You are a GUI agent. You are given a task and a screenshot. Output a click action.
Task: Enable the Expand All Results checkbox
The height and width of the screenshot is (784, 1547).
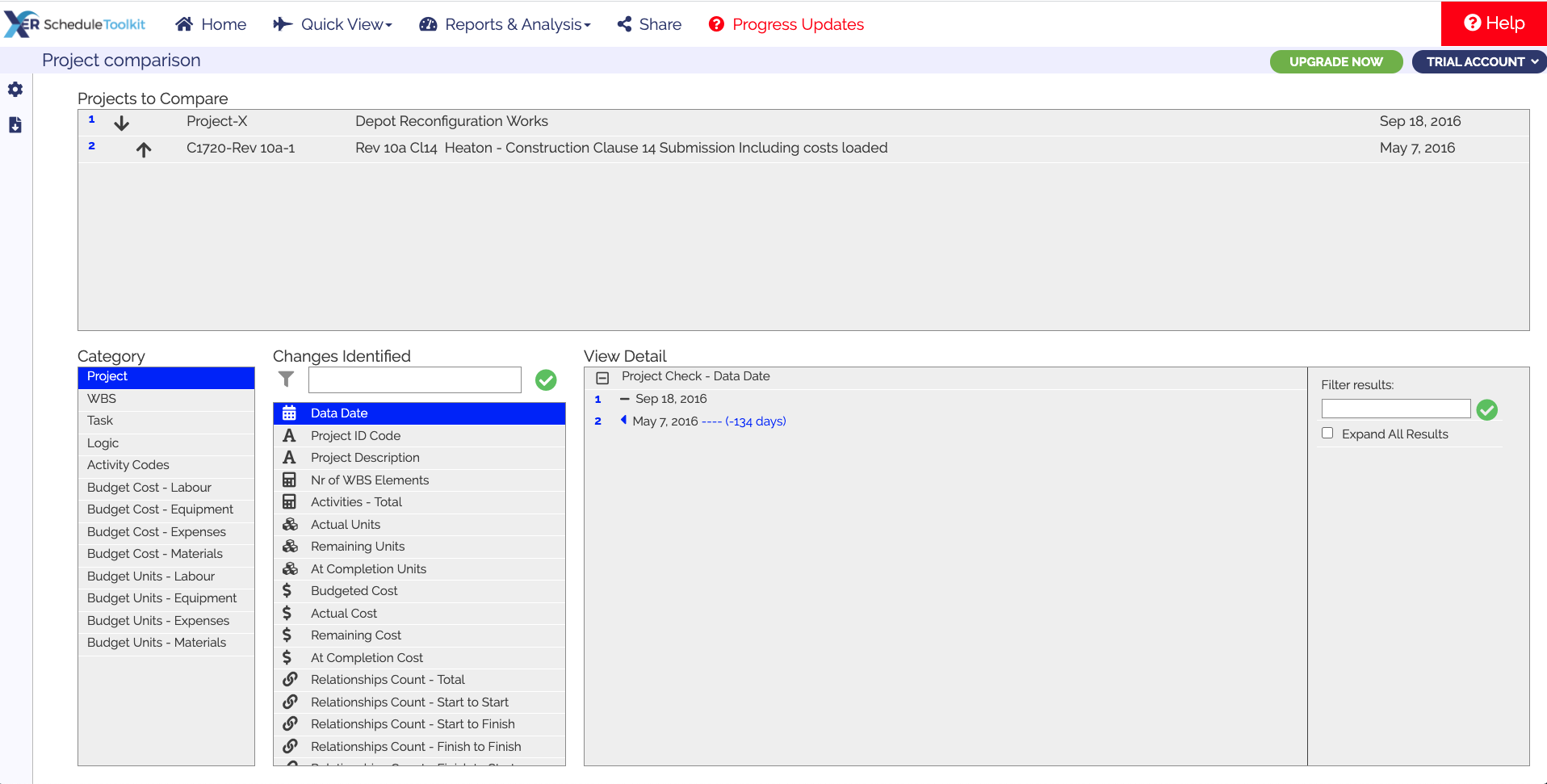[x=1327, y=433]
